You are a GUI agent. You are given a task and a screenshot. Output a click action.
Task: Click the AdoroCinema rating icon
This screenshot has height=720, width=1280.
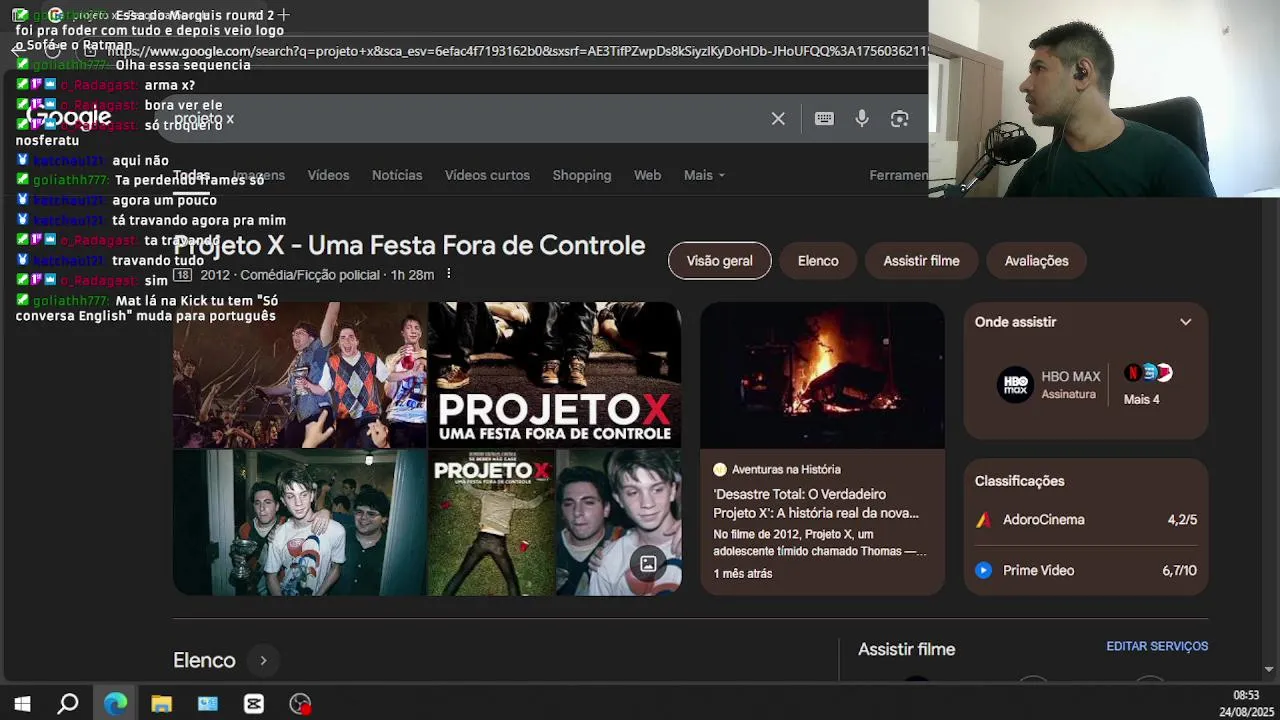983,520
